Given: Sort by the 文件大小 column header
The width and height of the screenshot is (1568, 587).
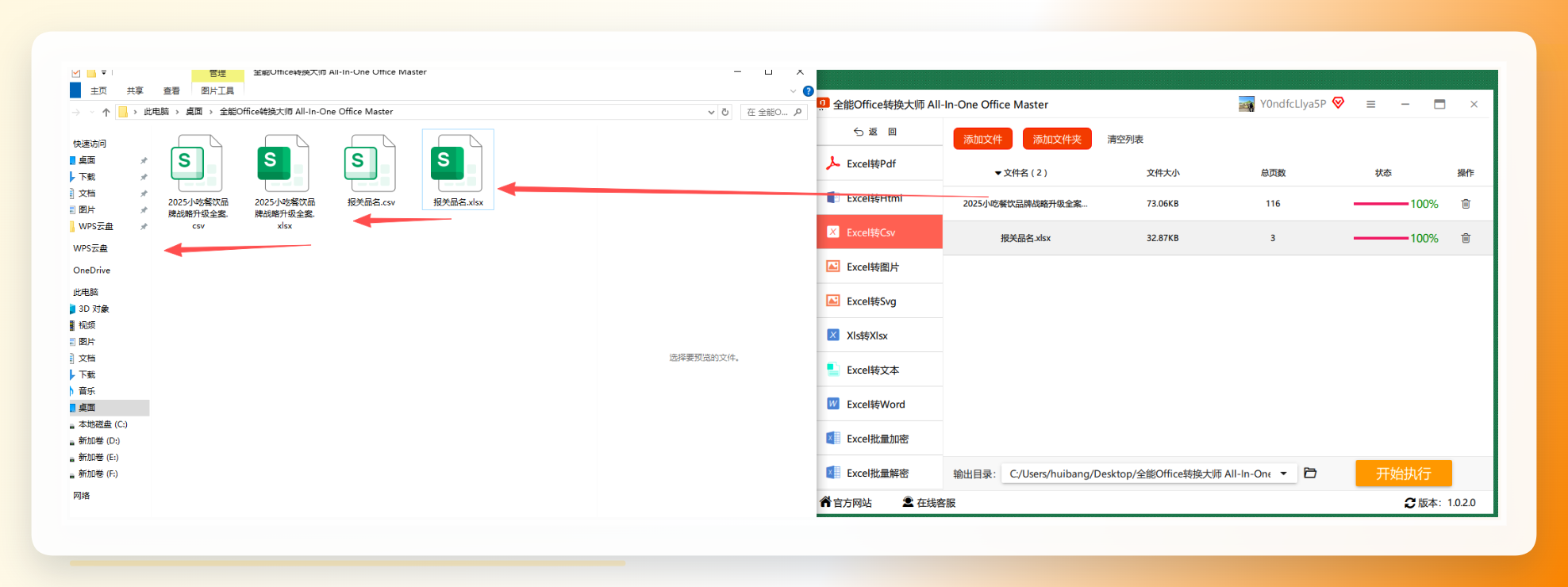Looking at the screenshot, I should coord(1163,173).
